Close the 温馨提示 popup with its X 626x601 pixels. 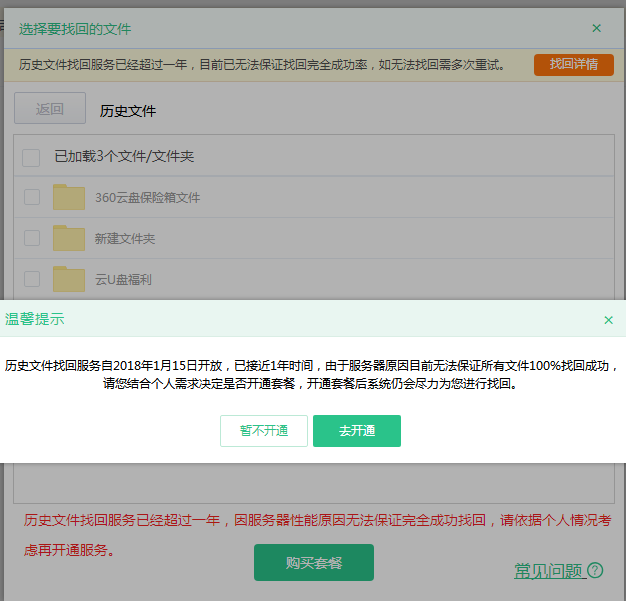point(608,320)
